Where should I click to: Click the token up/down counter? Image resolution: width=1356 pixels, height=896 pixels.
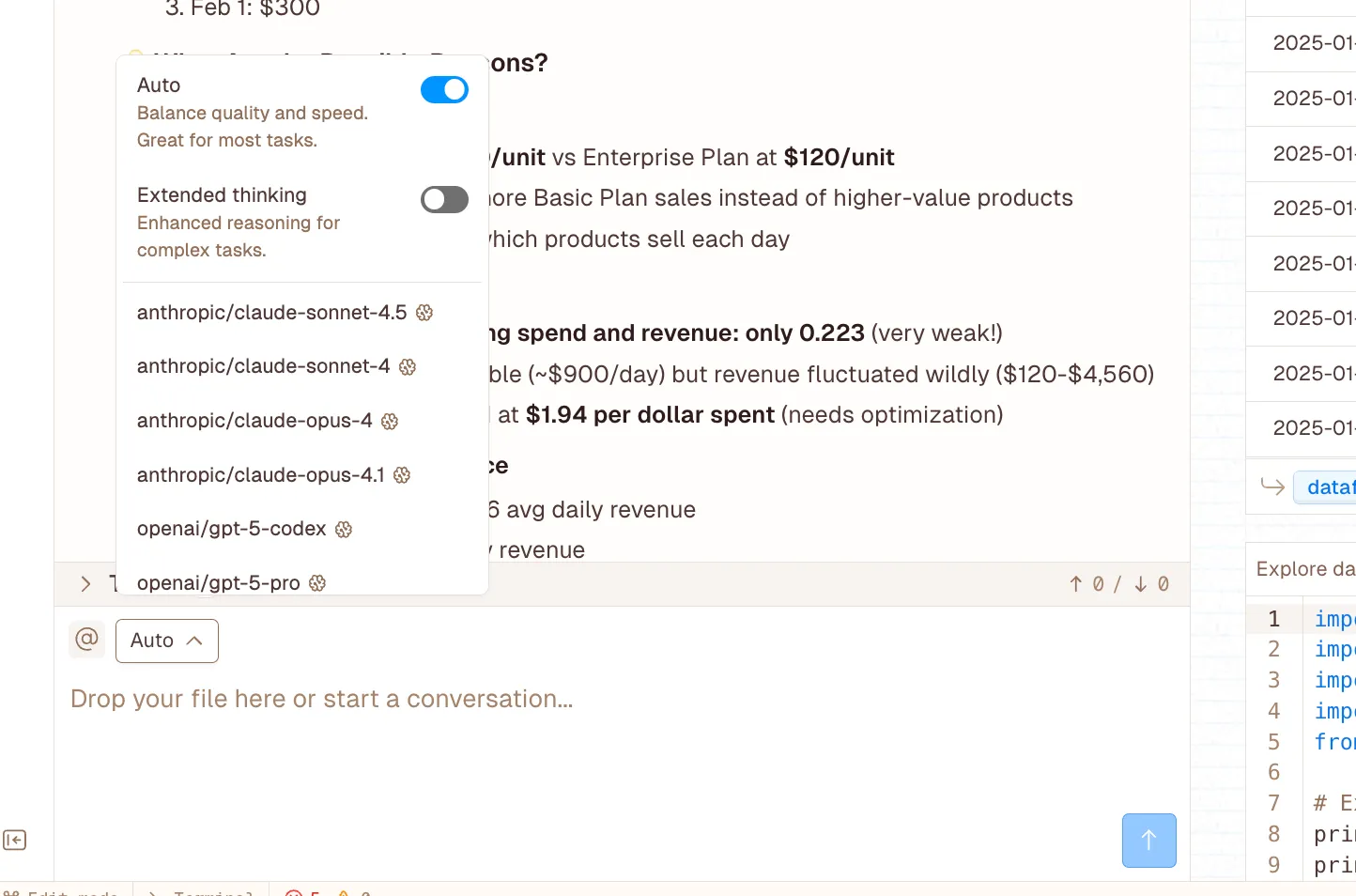(x=1118, y=584)
